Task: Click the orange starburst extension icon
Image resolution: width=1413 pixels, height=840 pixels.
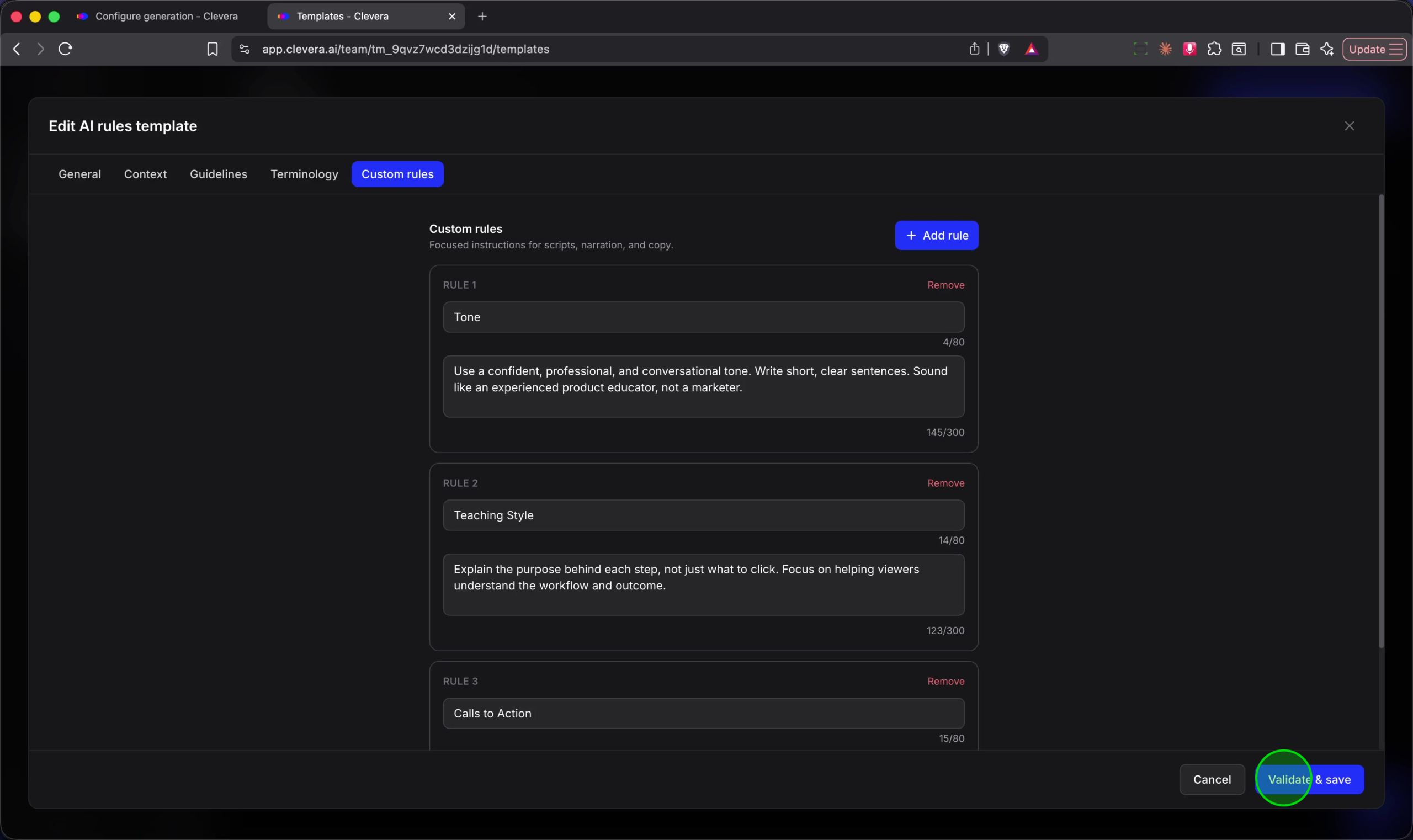Action: (1165, 49)
